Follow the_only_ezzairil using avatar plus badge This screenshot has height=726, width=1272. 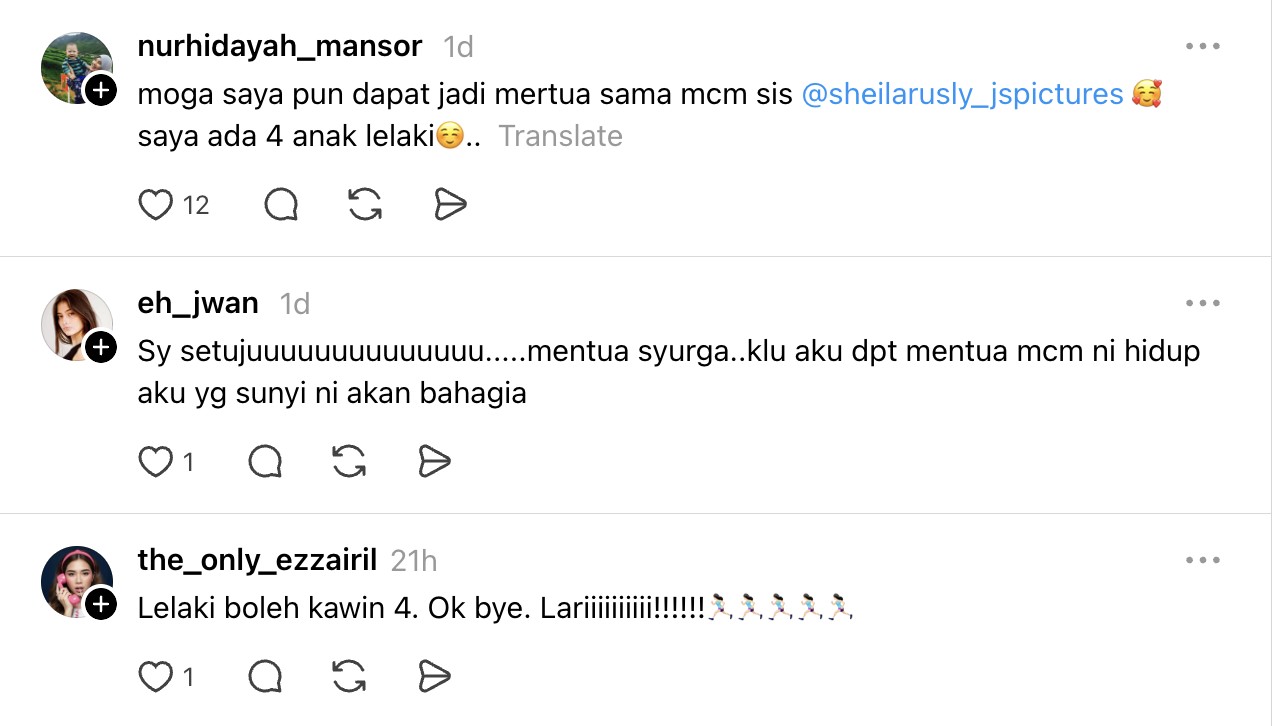101,605
